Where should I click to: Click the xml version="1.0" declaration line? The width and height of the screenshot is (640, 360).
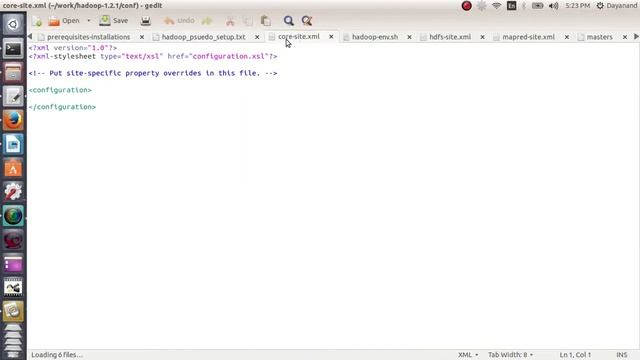(73, 48)
